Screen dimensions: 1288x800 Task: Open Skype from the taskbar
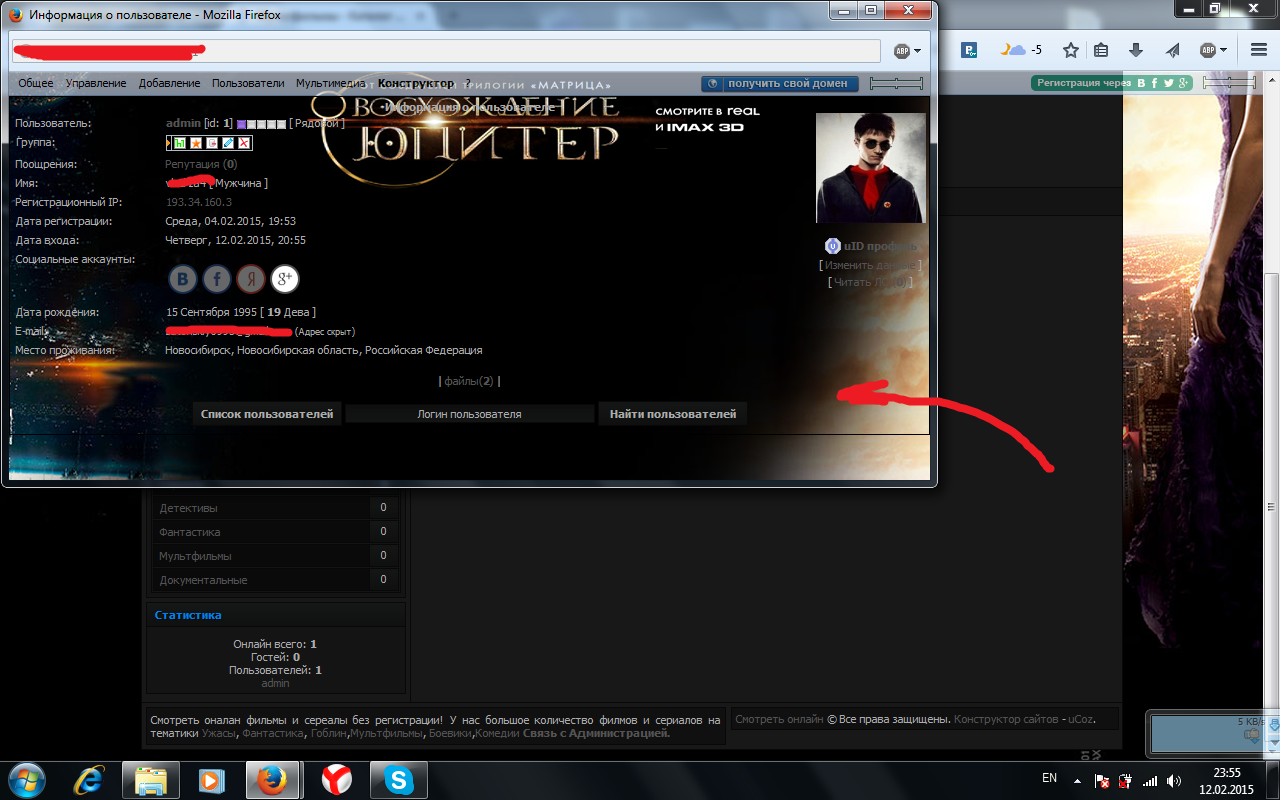[x=398, y=779]
